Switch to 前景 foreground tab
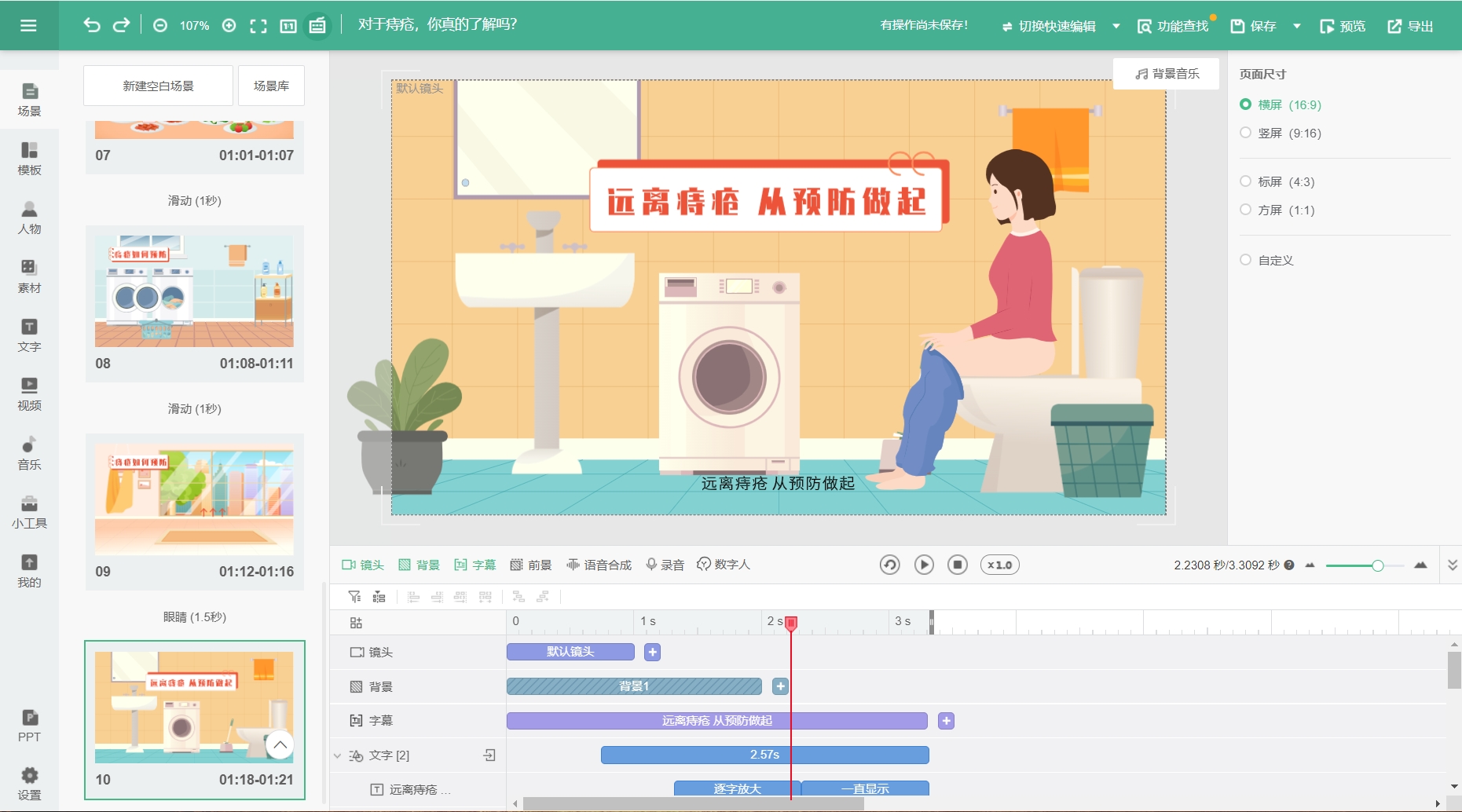The image size is (1462, 812). (530, 565)
